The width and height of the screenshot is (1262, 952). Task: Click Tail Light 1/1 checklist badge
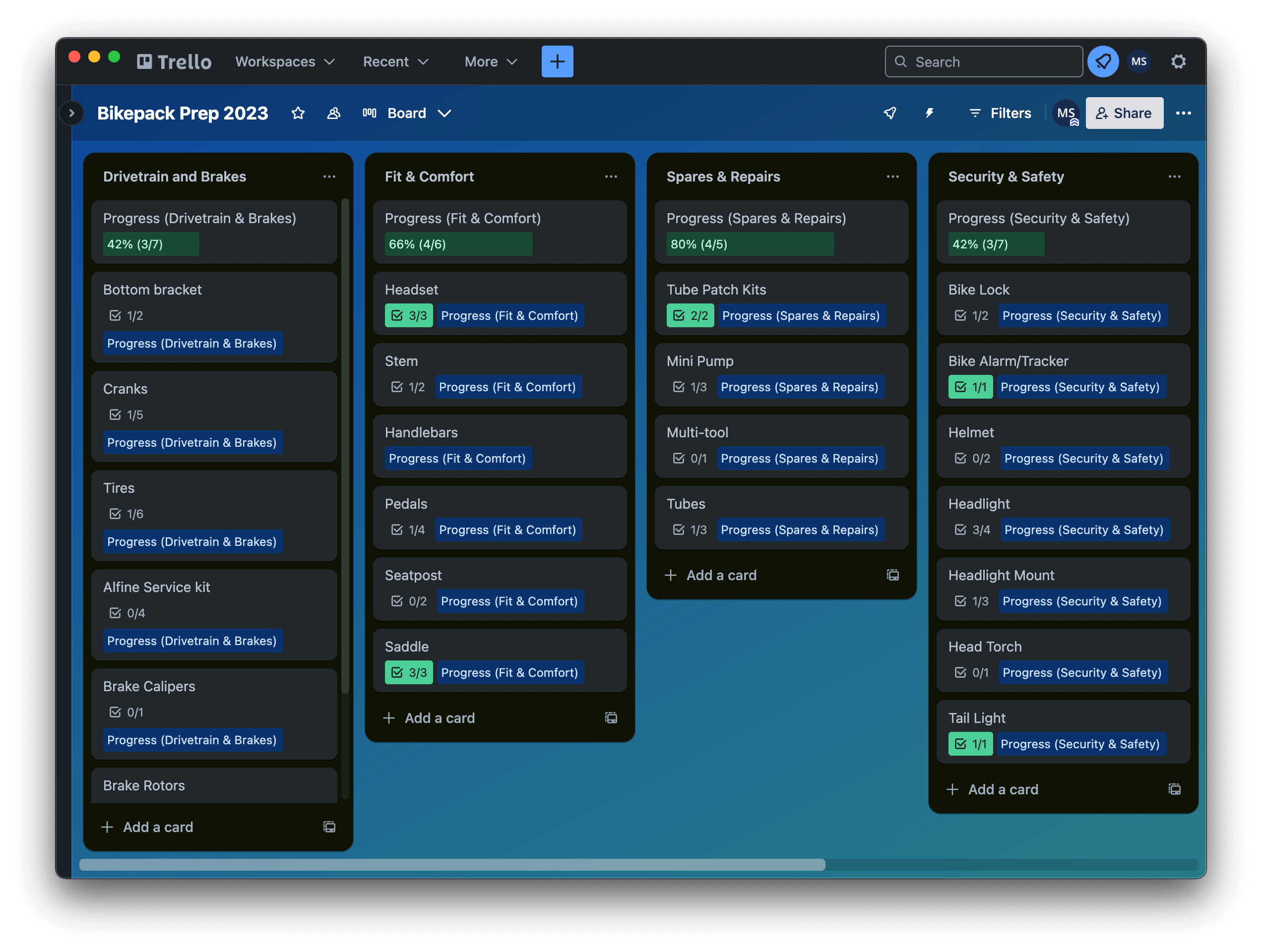coord(970,744)
